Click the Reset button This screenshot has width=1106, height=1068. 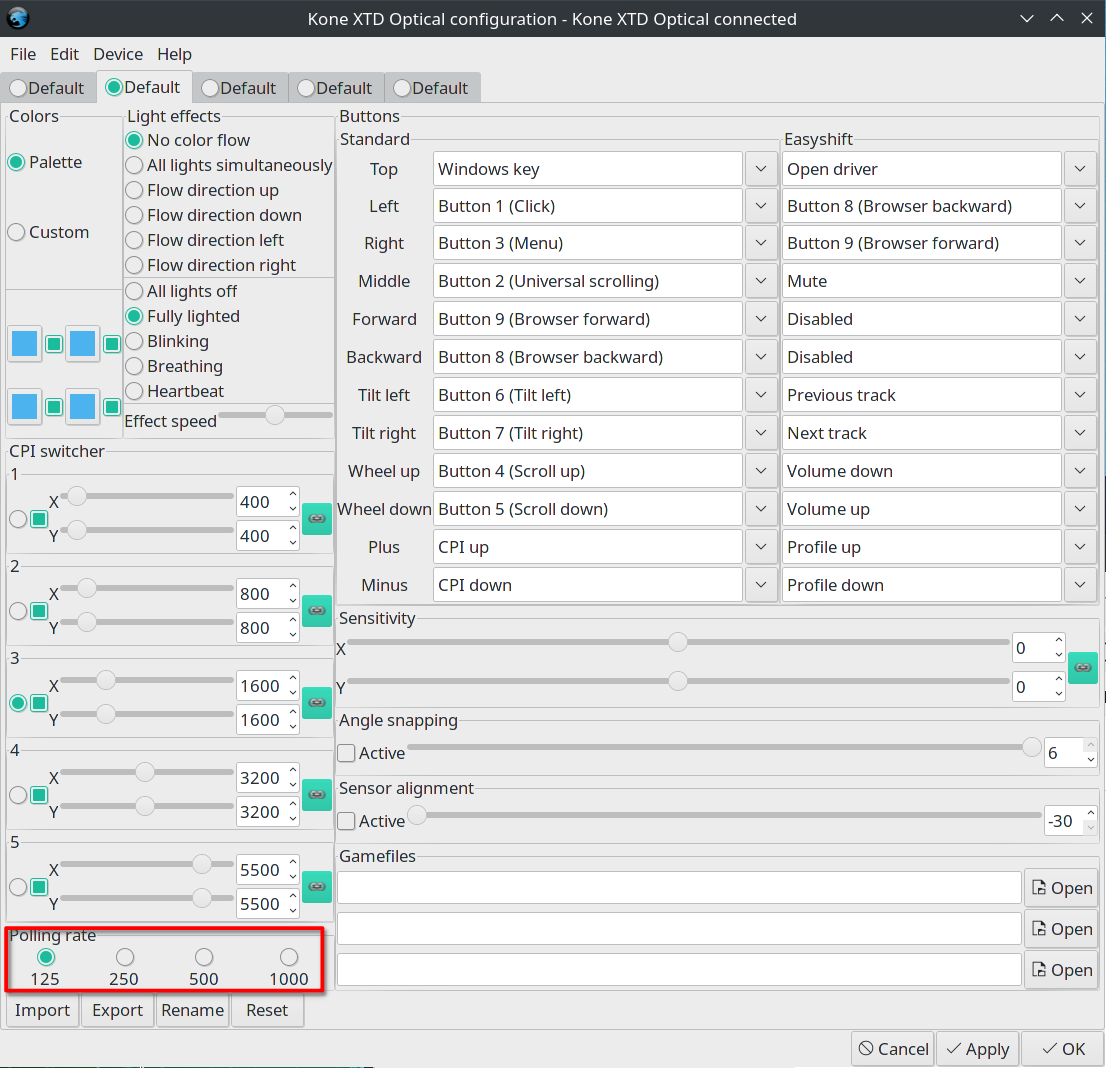tap(267, 1010)
